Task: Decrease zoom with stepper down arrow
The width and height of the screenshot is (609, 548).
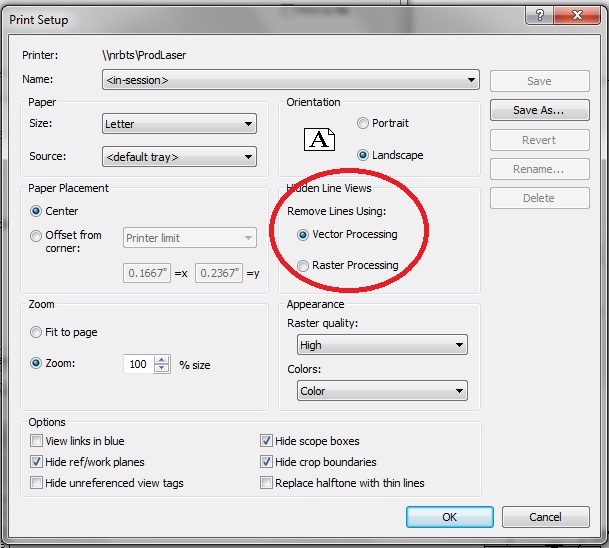Action: point(162,369)
